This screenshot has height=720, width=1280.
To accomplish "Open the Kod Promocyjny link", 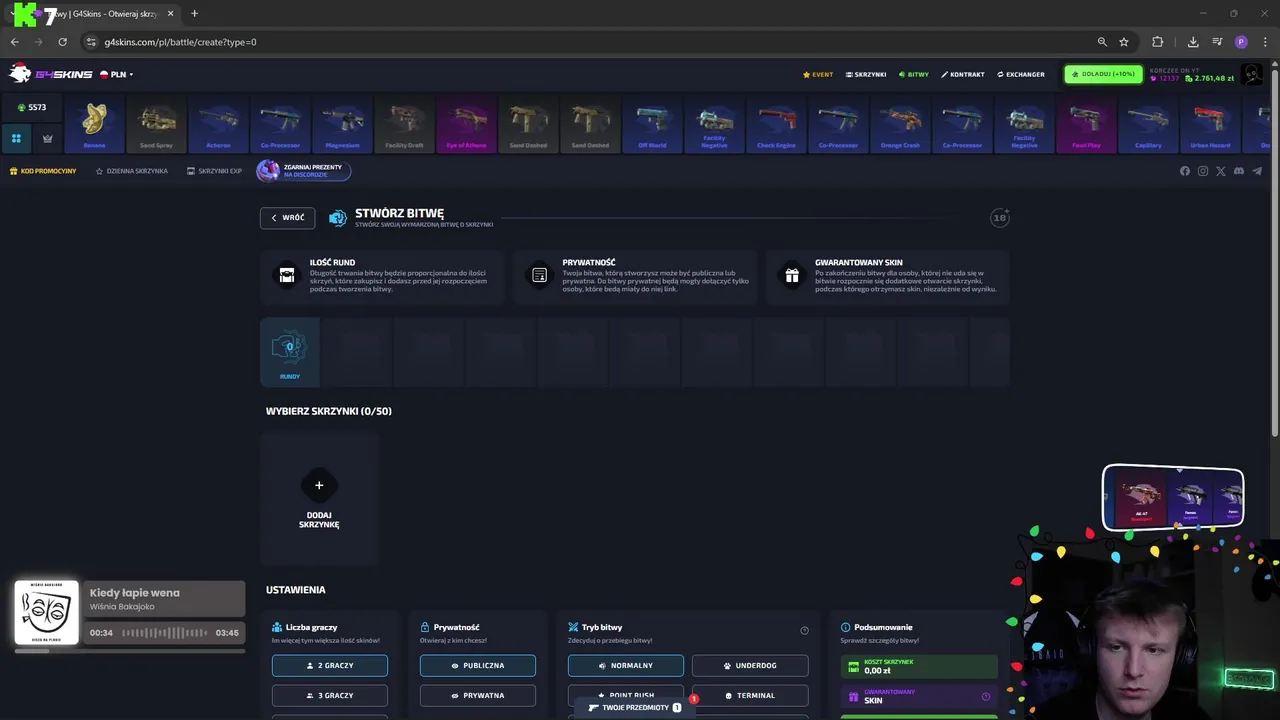I will (x=43, y=171).
